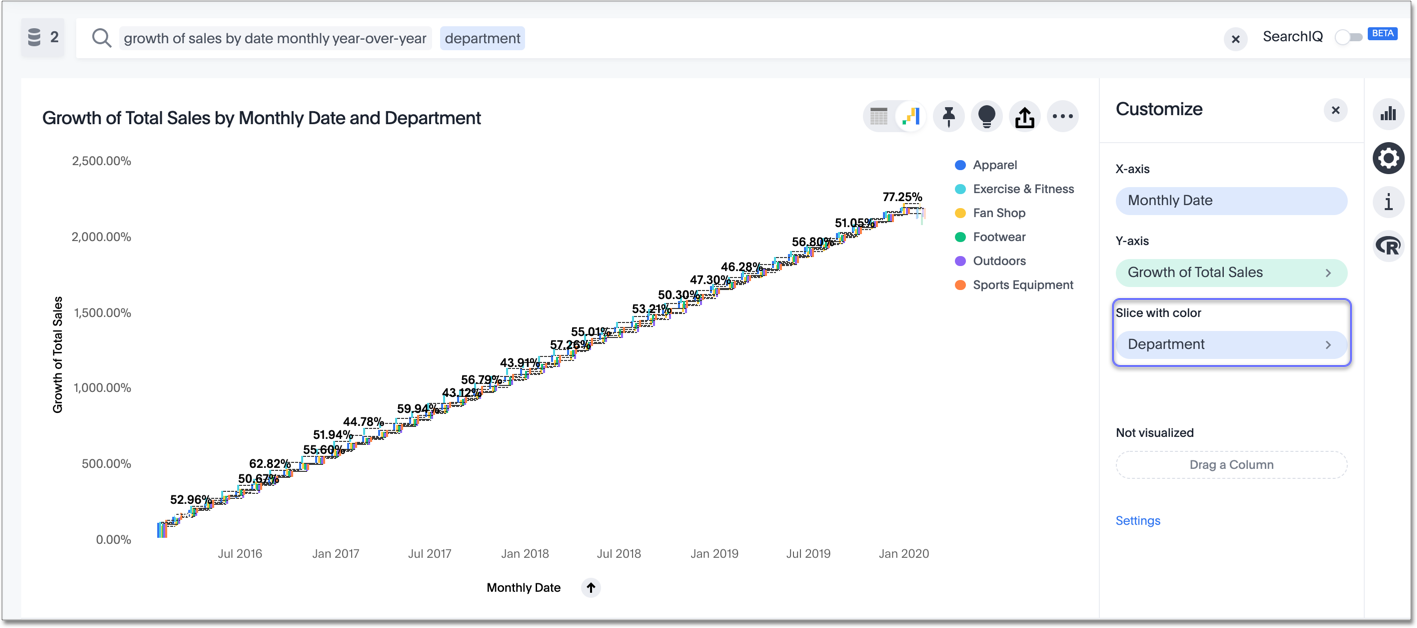Expand the Growth of Total Sales Y-axis options

[1329, 272]
